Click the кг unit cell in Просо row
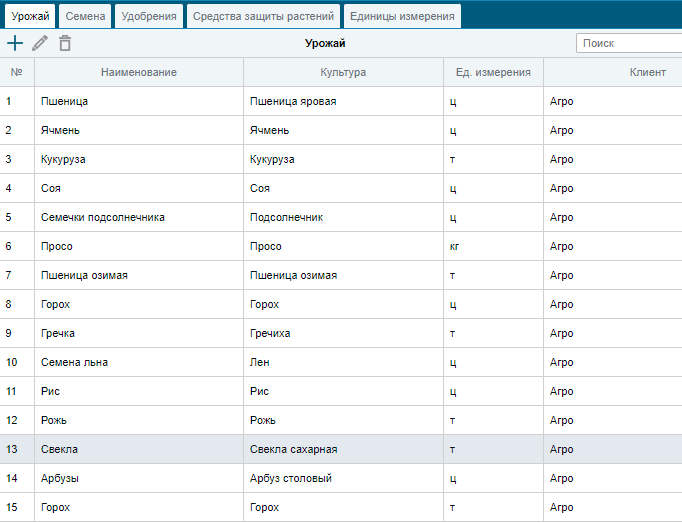Viewport: 682px width, 523px height. (493, 246)
